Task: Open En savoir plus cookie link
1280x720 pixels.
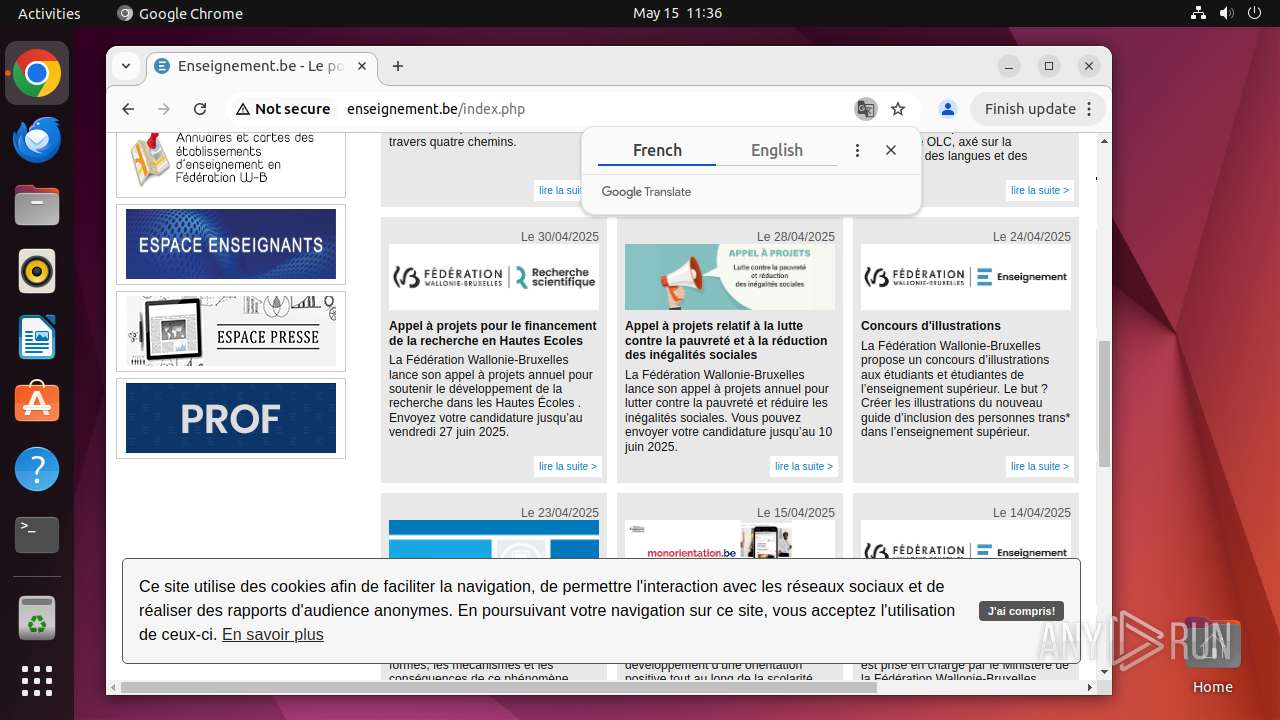Action: coord(273,634)
